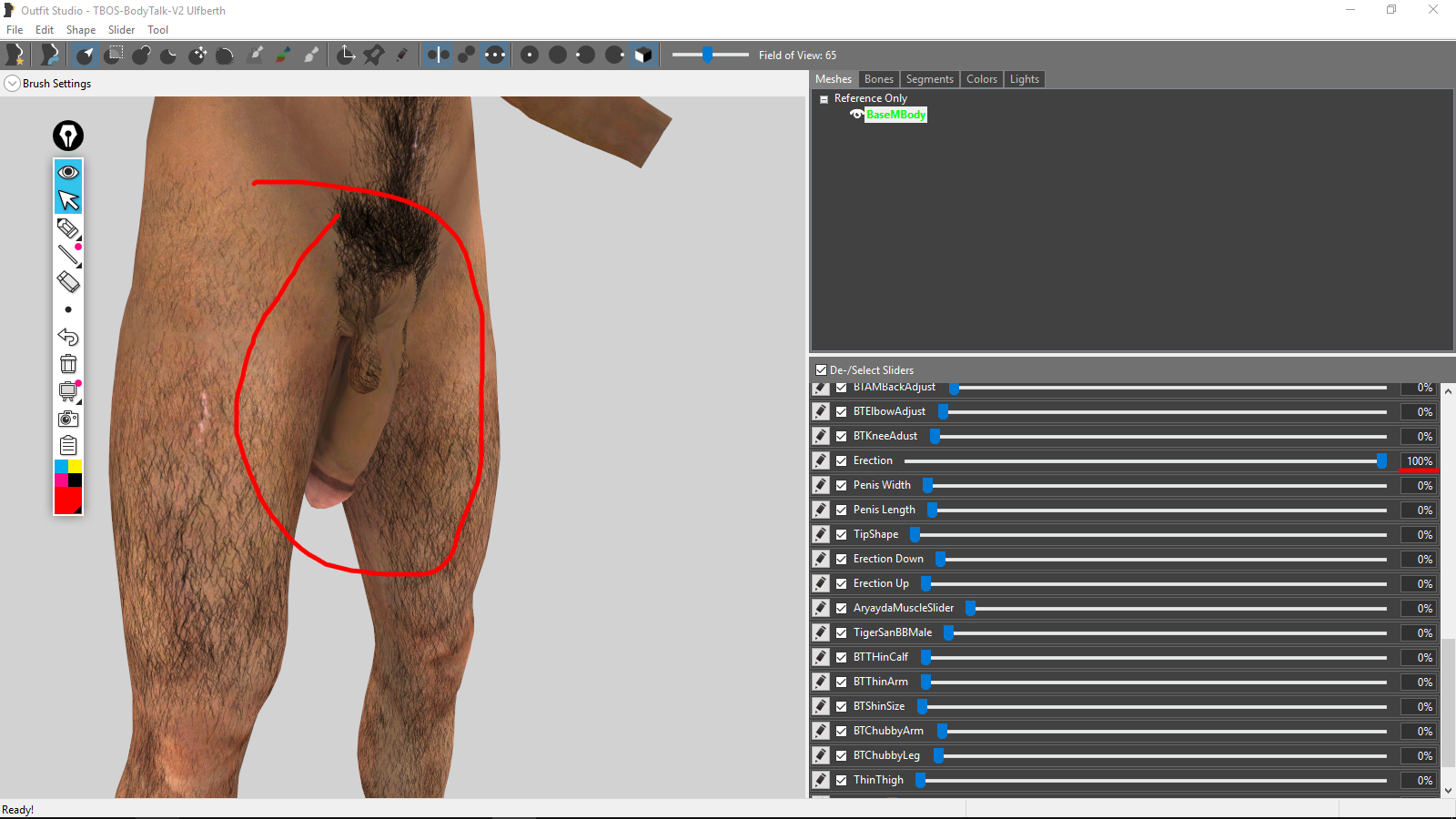Take a screenshot with the camera icon

tap(68, 419)
